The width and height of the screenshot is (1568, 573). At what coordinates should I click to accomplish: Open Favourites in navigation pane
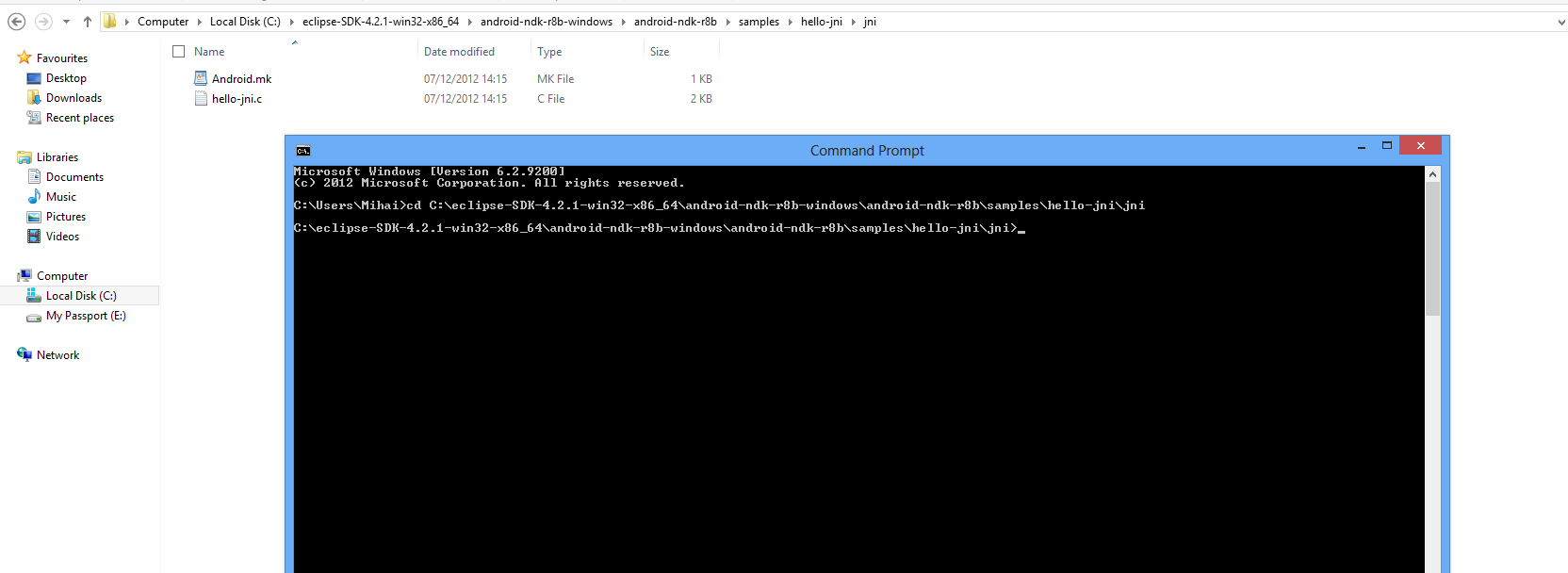(62, 58)
